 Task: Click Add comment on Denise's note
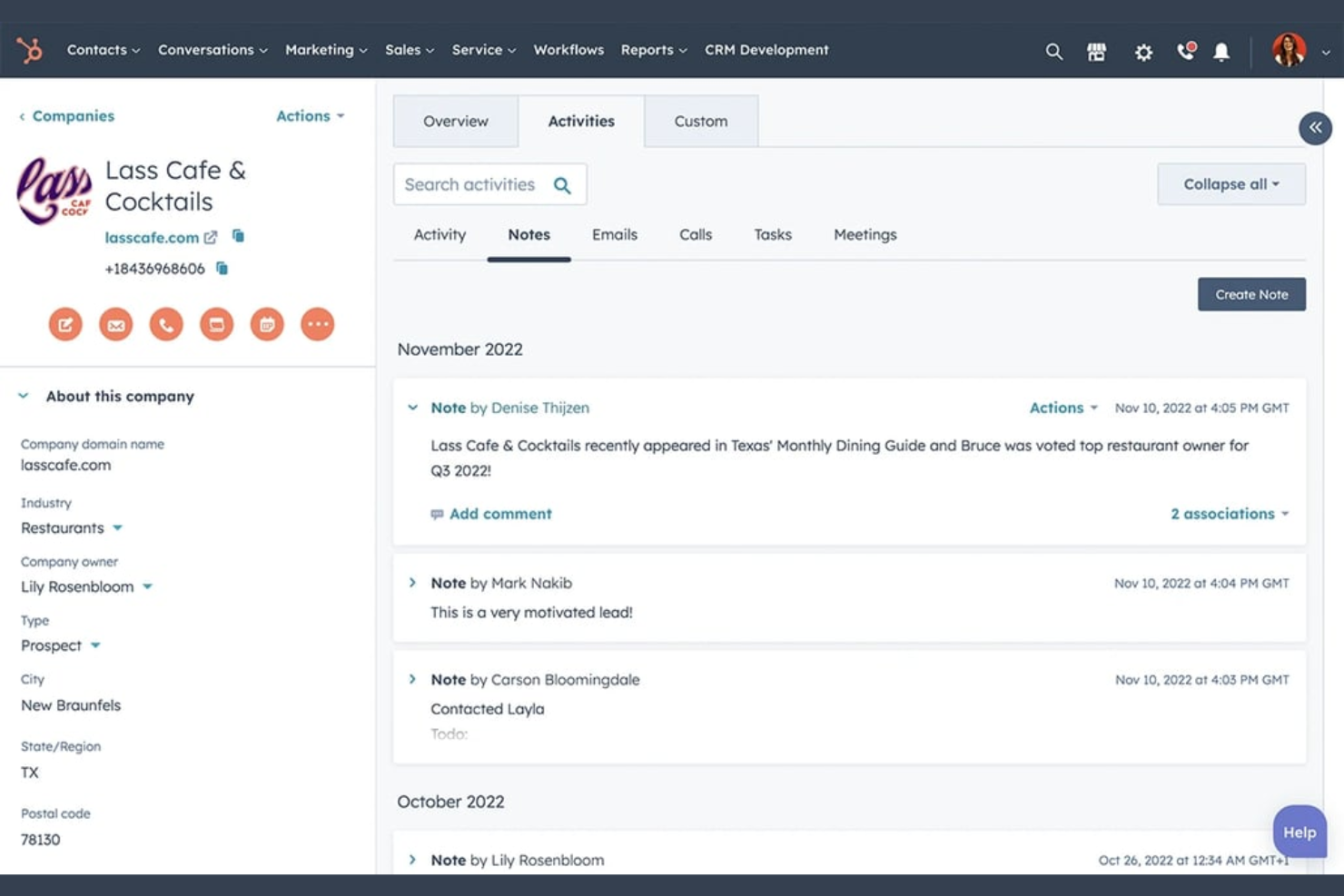(x=500, y=514)
